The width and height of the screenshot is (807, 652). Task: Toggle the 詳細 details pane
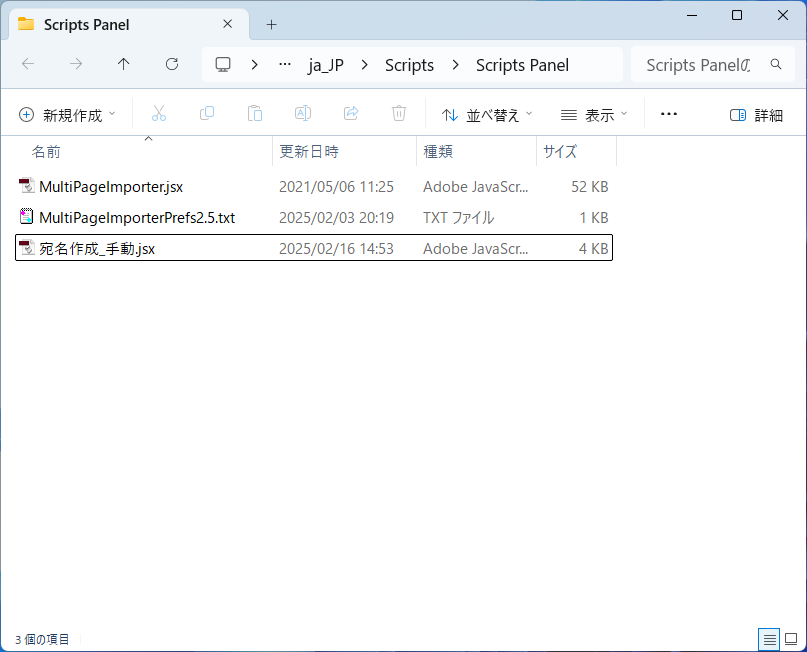click(x=757, y=115)
